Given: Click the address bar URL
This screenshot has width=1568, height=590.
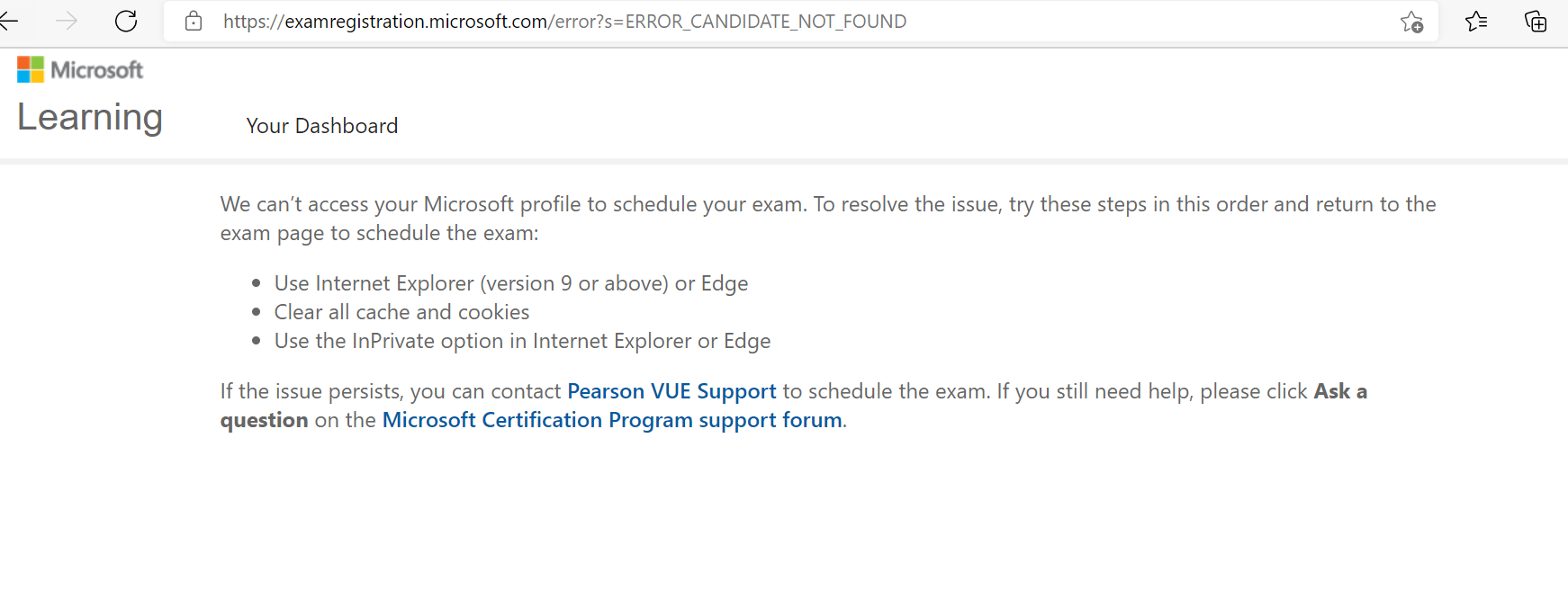Looking at the screenshot, I should 563,21.
